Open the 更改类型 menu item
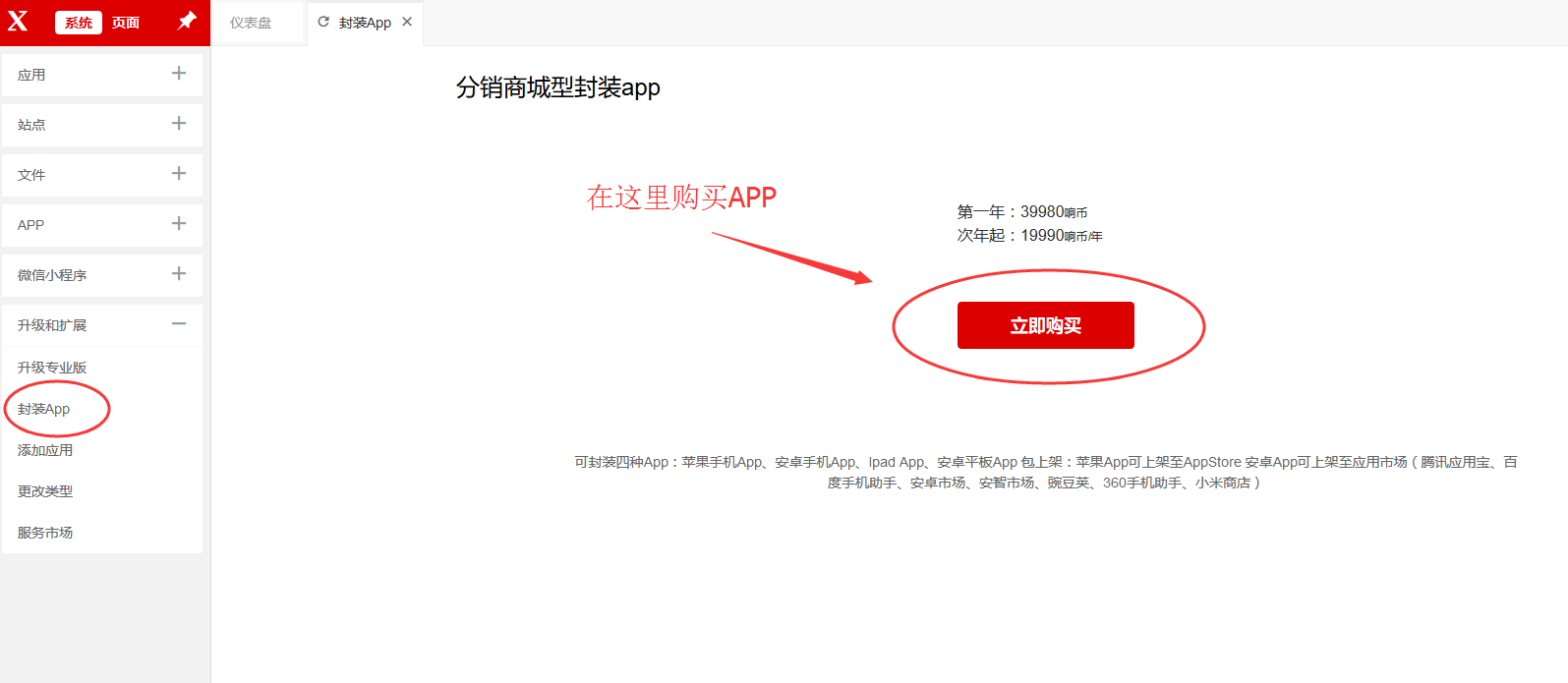This screenshot has height=683, width=1568. coord(45,491)
